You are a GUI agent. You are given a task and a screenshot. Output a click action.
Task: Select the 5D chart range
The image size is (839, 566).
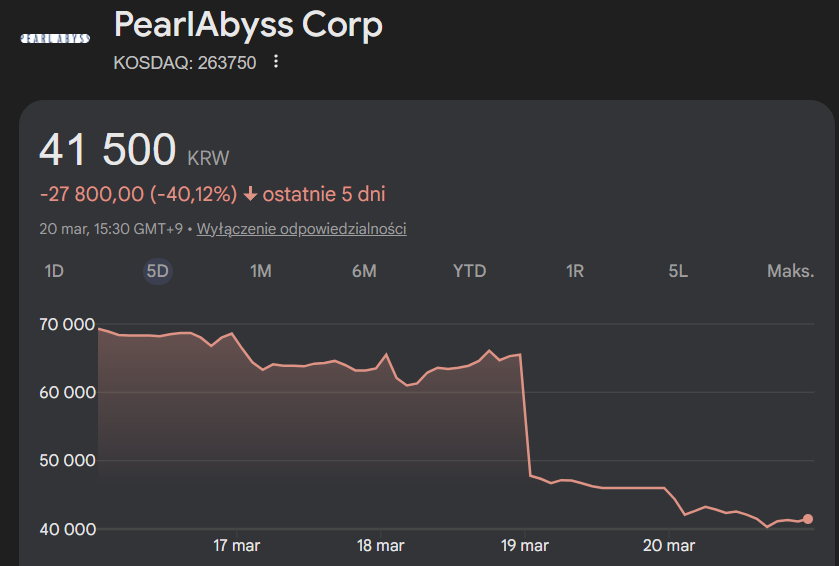pos(158,271)
